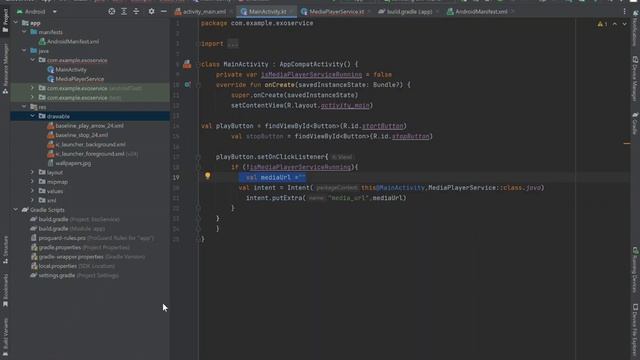Expand the xml resource folder
The width and height of the screenshot is (640, 360).
[x=33, y=200]
